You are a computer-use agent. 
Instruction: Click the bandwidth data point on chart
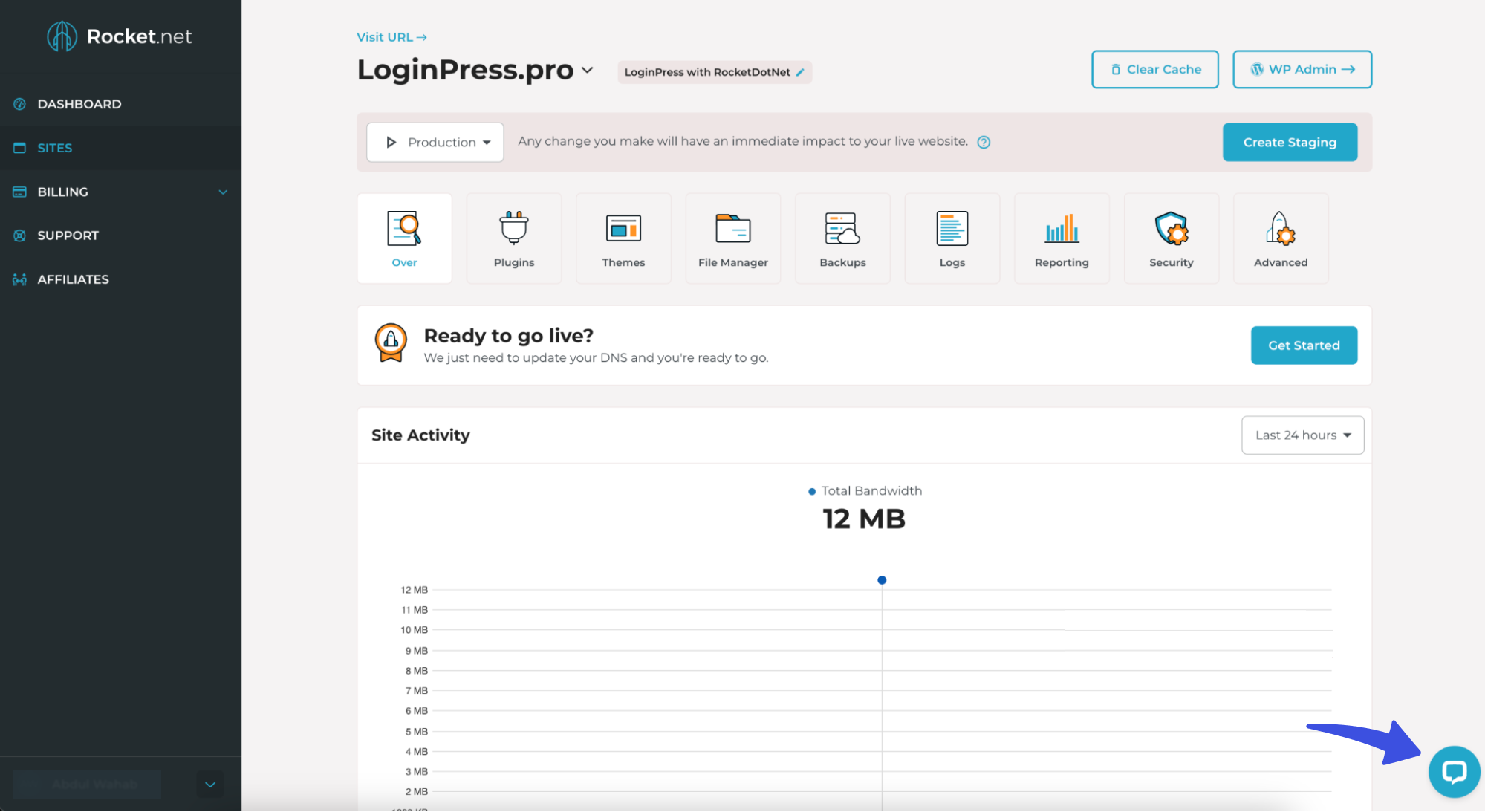(882, 580)
